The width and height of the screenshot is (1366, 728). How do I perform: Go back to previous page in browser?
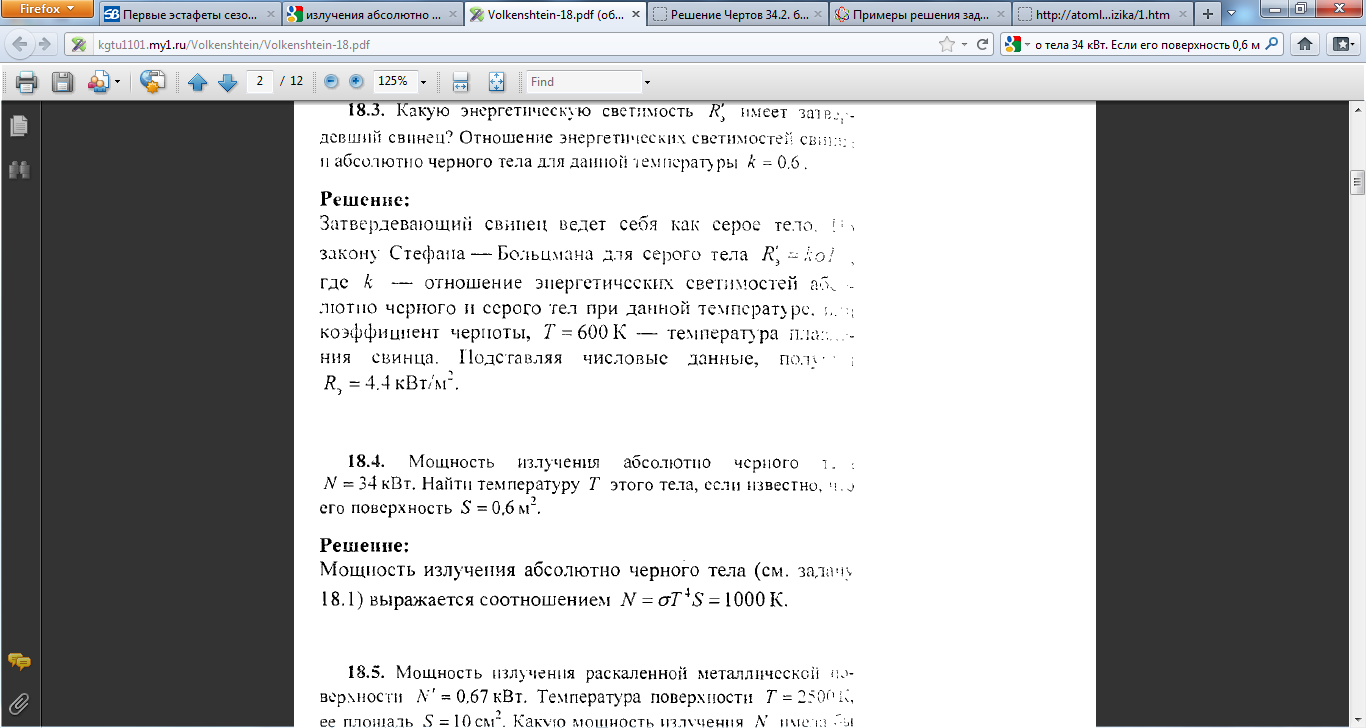pos(20,44)
